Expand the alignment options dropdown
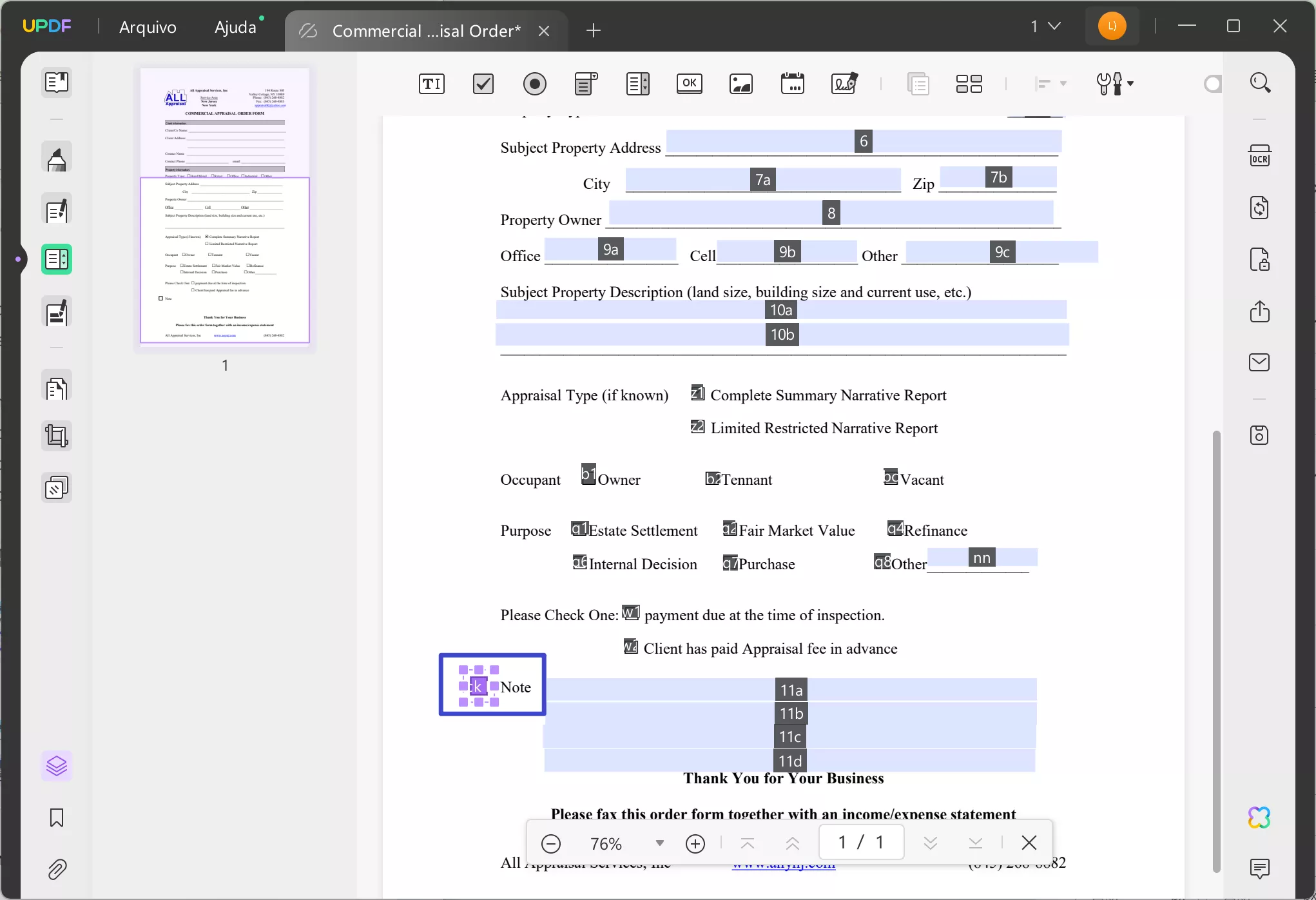The width and height of the screenshot is (1316, 900). pyautogui.click(x=1062, y=84)
